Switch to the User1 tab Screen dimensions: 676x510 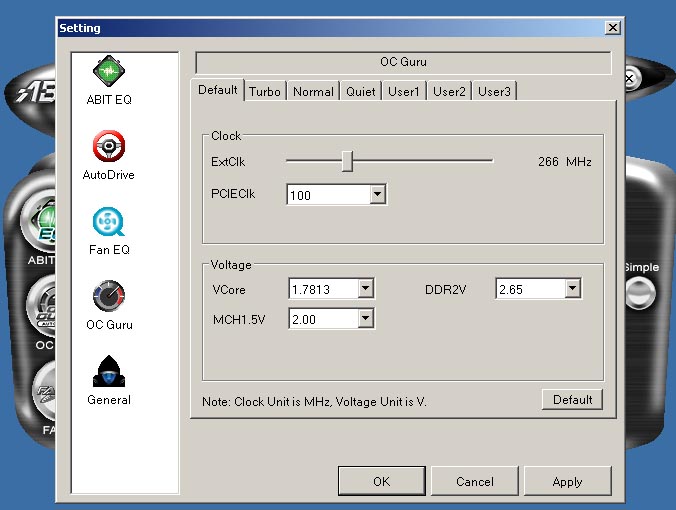[x=404, y=91]
